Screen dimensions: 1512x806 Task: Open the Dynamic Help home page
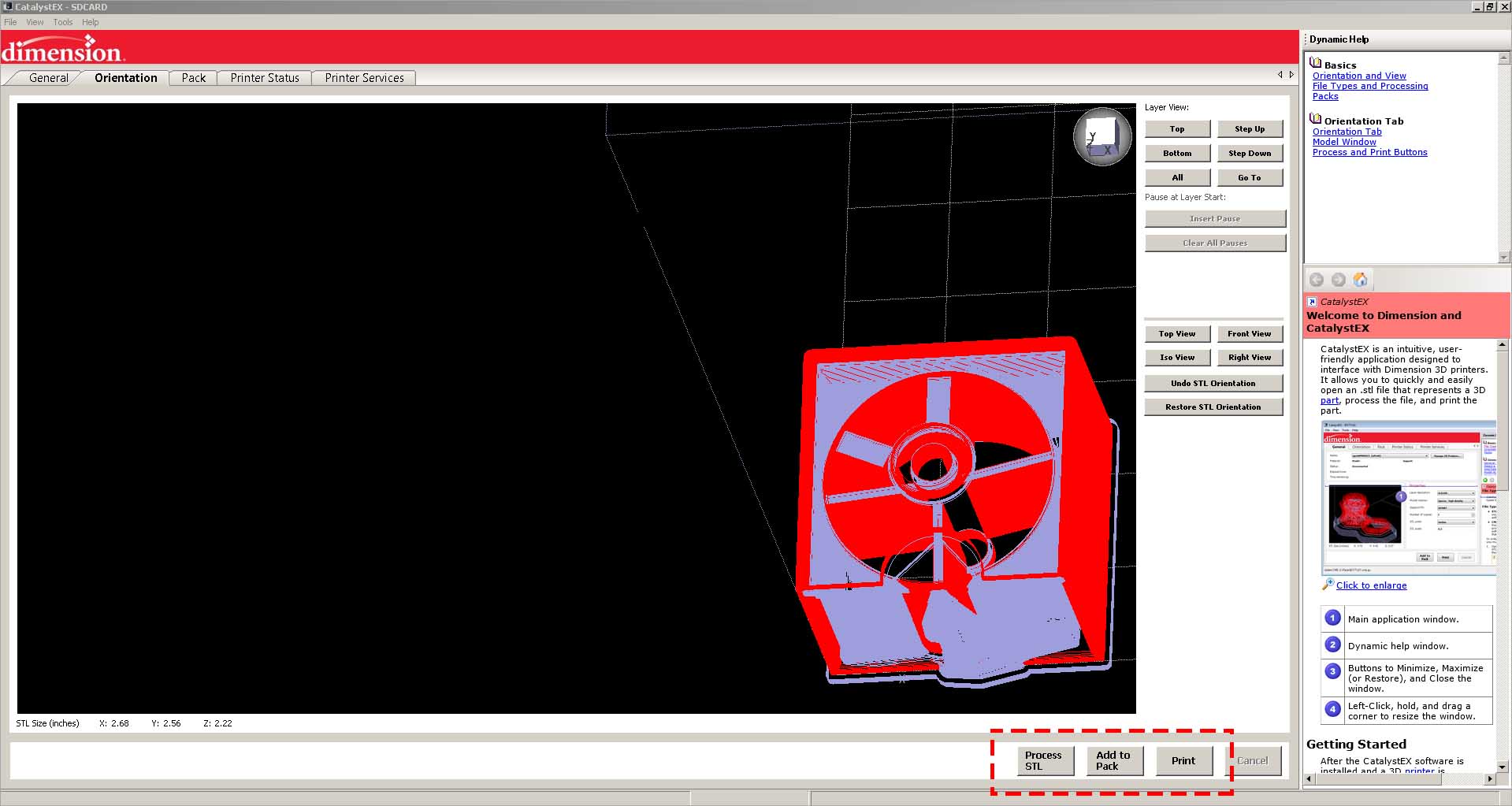pyautogui.click(x=1361, y=280)
